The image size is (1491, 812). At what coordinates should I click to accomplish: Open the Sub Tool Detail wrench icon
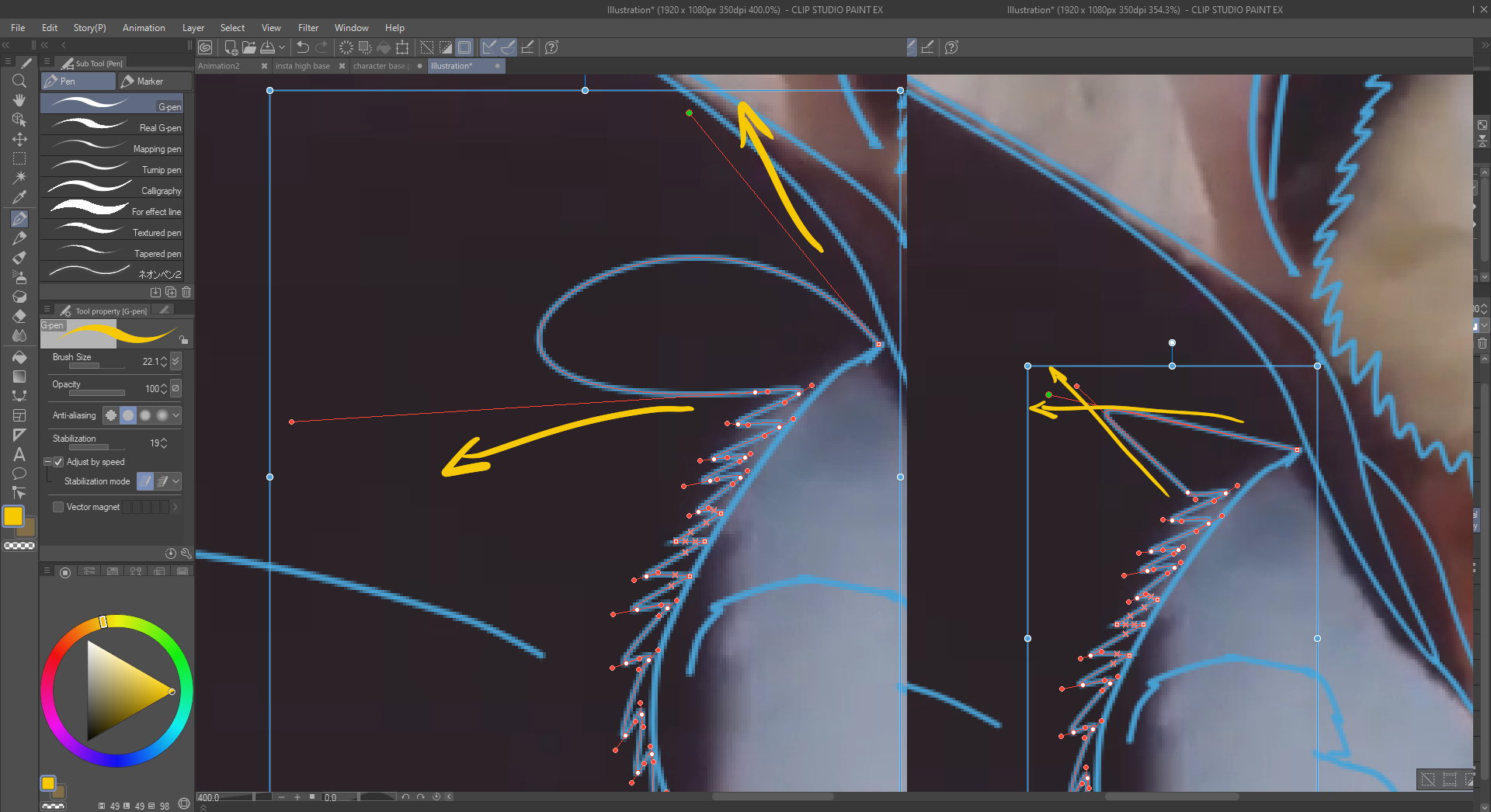point(186,553)
